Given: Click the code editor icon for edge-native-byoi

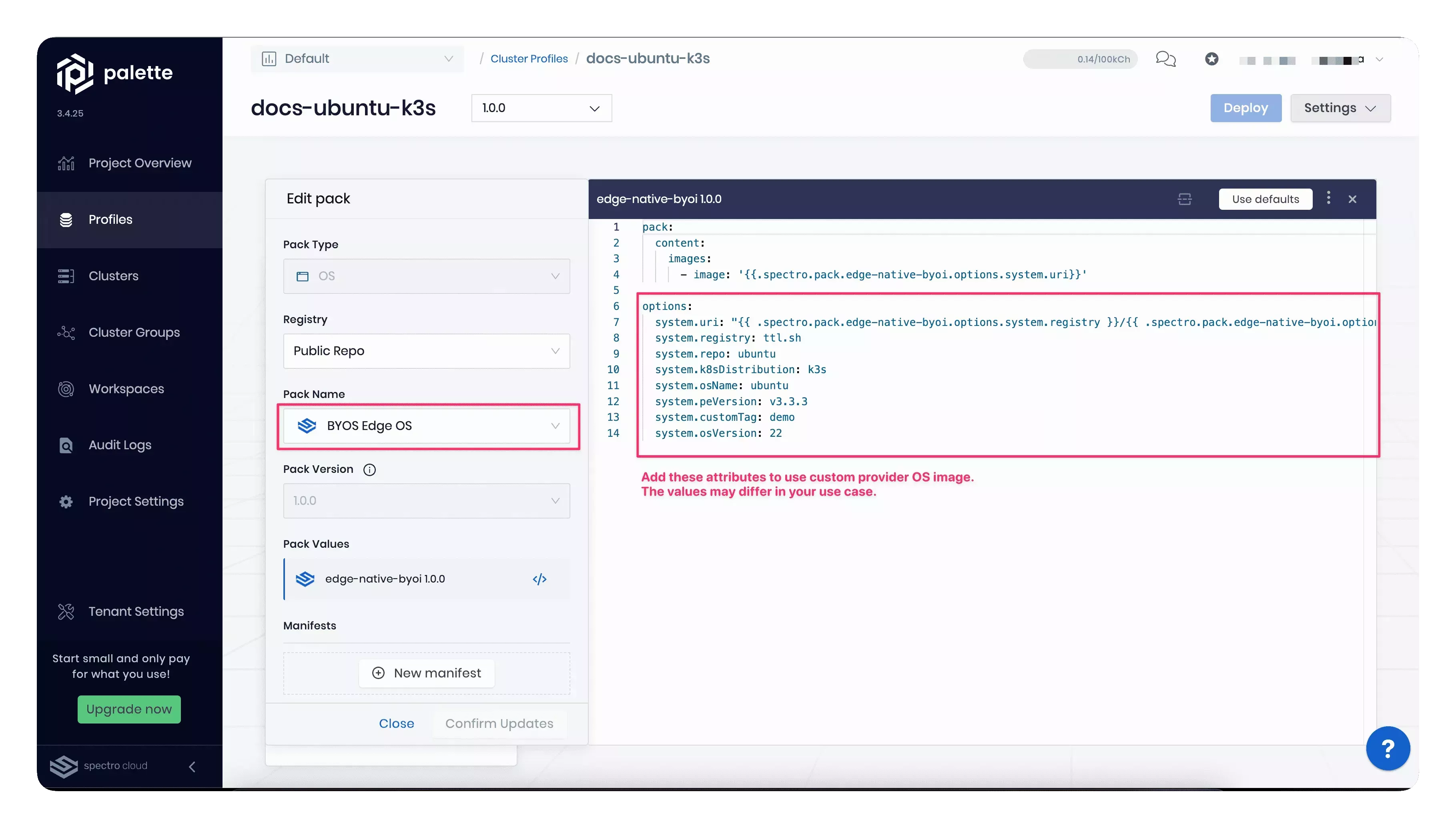Looking at the screenshot, I should [x=539, y=579].
